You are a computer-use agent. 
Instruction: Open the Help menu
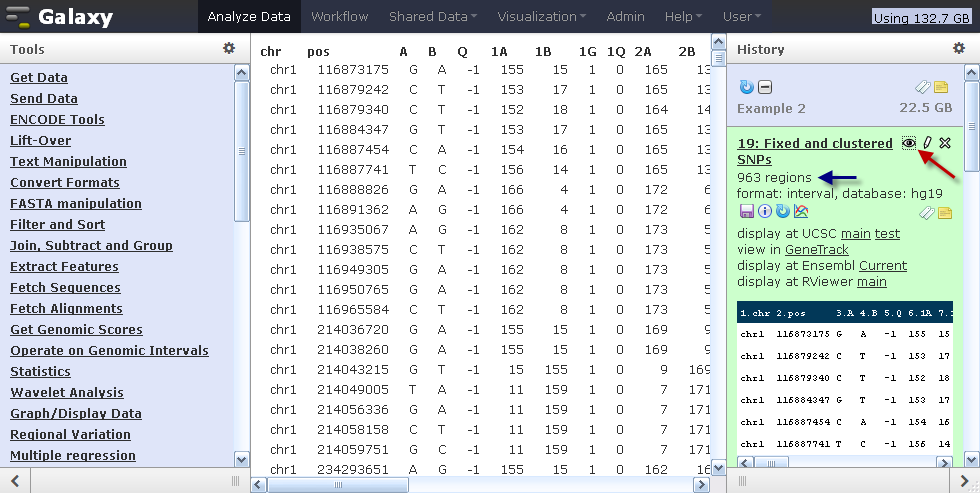coord(683,16)
